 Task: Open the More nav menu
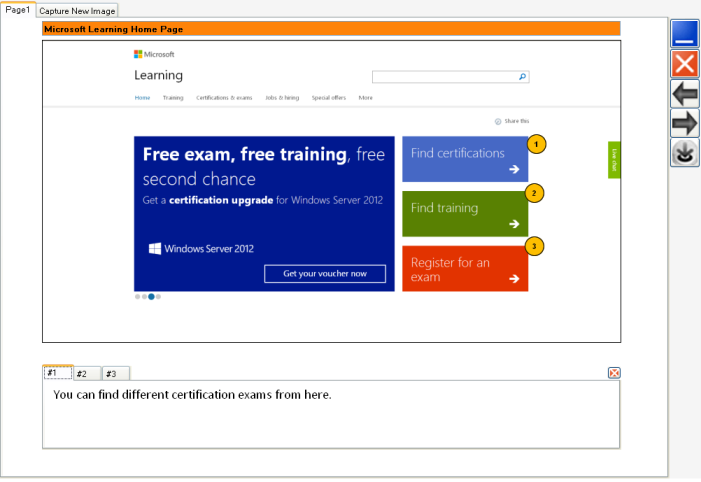[365, 97]
